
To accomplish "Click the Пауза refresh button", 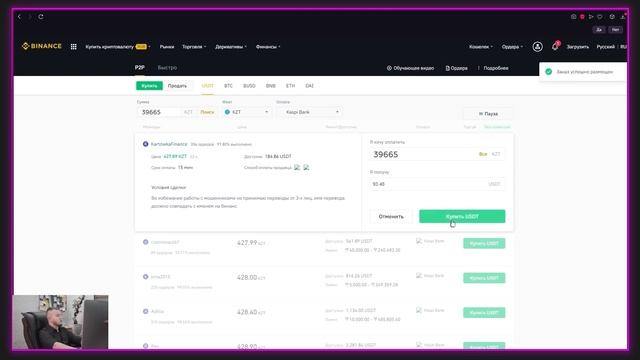I will coord(488,113).
